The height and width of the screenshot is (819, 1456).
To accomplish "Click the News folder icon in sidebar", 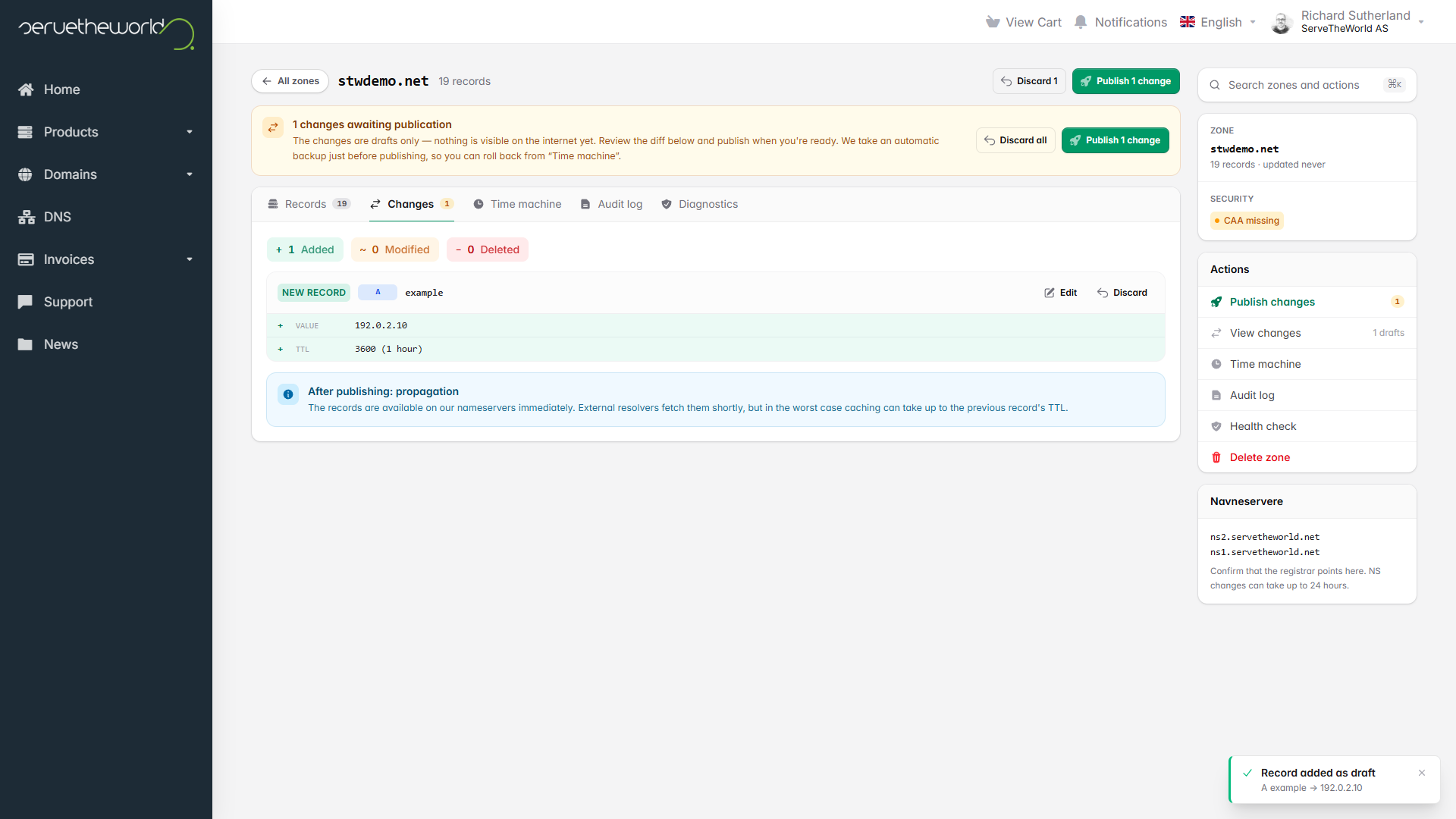I will pyautogui.click(x=26, y=344).
